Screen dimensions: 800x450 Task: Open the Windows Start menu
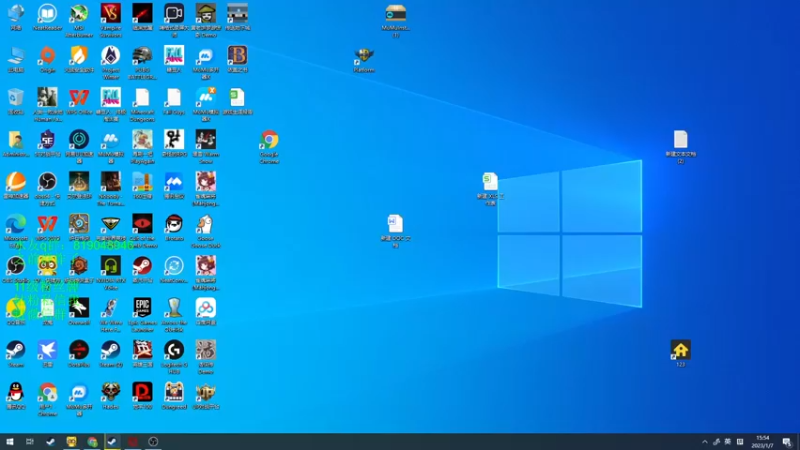pyautogui.click(x=10, y=442)
